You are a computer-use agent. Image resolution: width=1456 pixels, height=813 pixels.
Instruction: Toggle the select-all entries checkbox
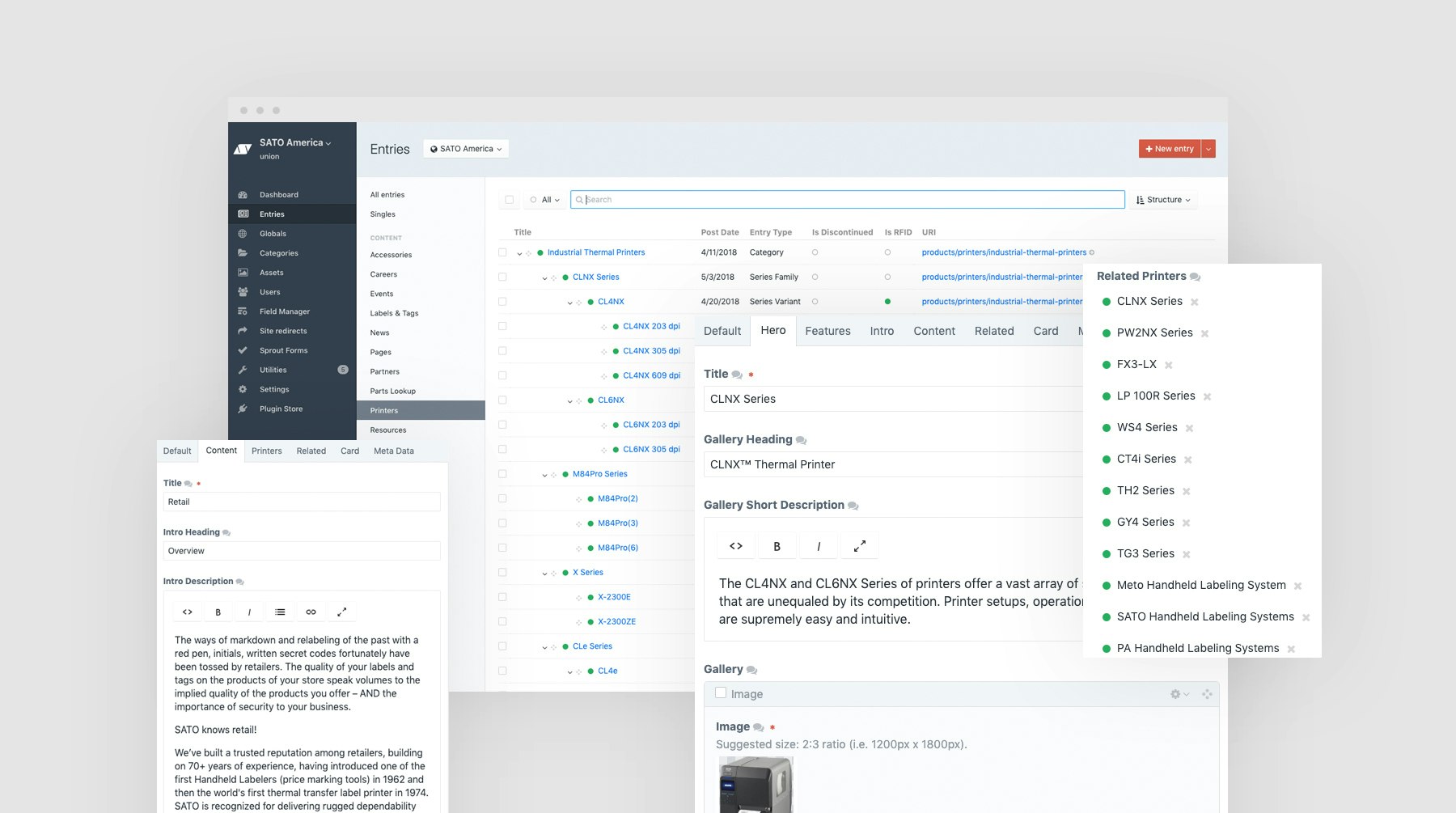click(509, 200)
